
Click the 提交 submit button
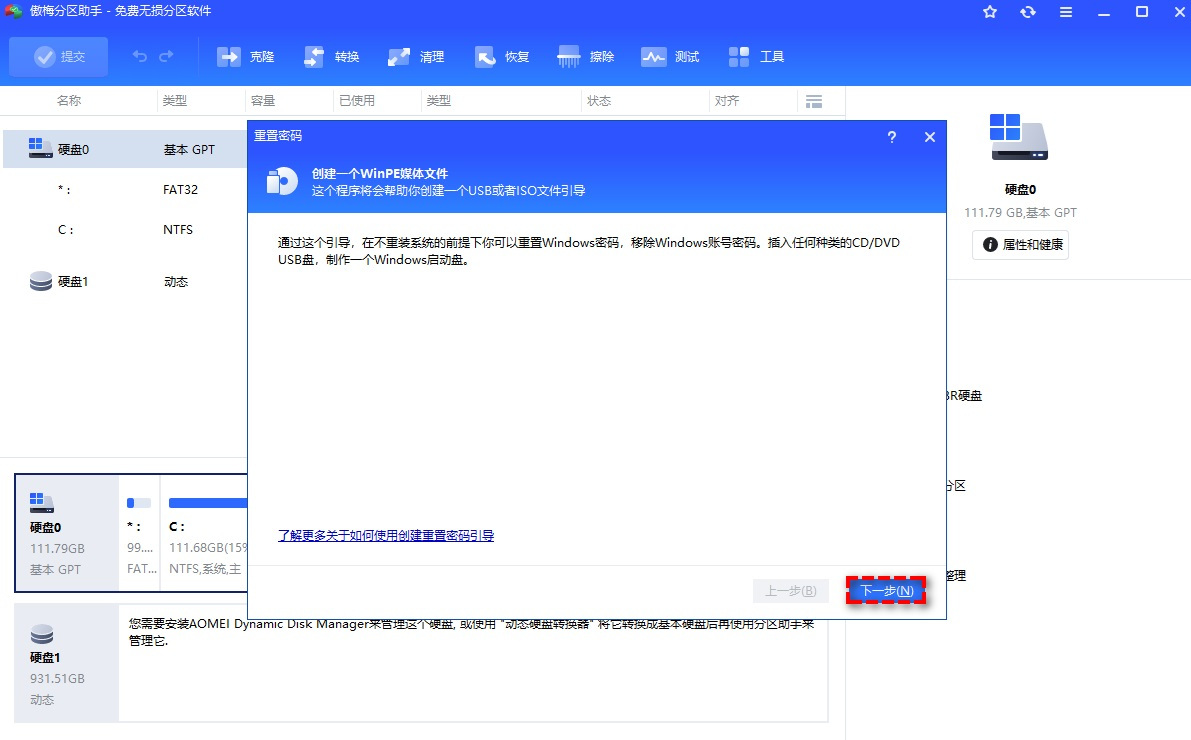click(58, 56)
